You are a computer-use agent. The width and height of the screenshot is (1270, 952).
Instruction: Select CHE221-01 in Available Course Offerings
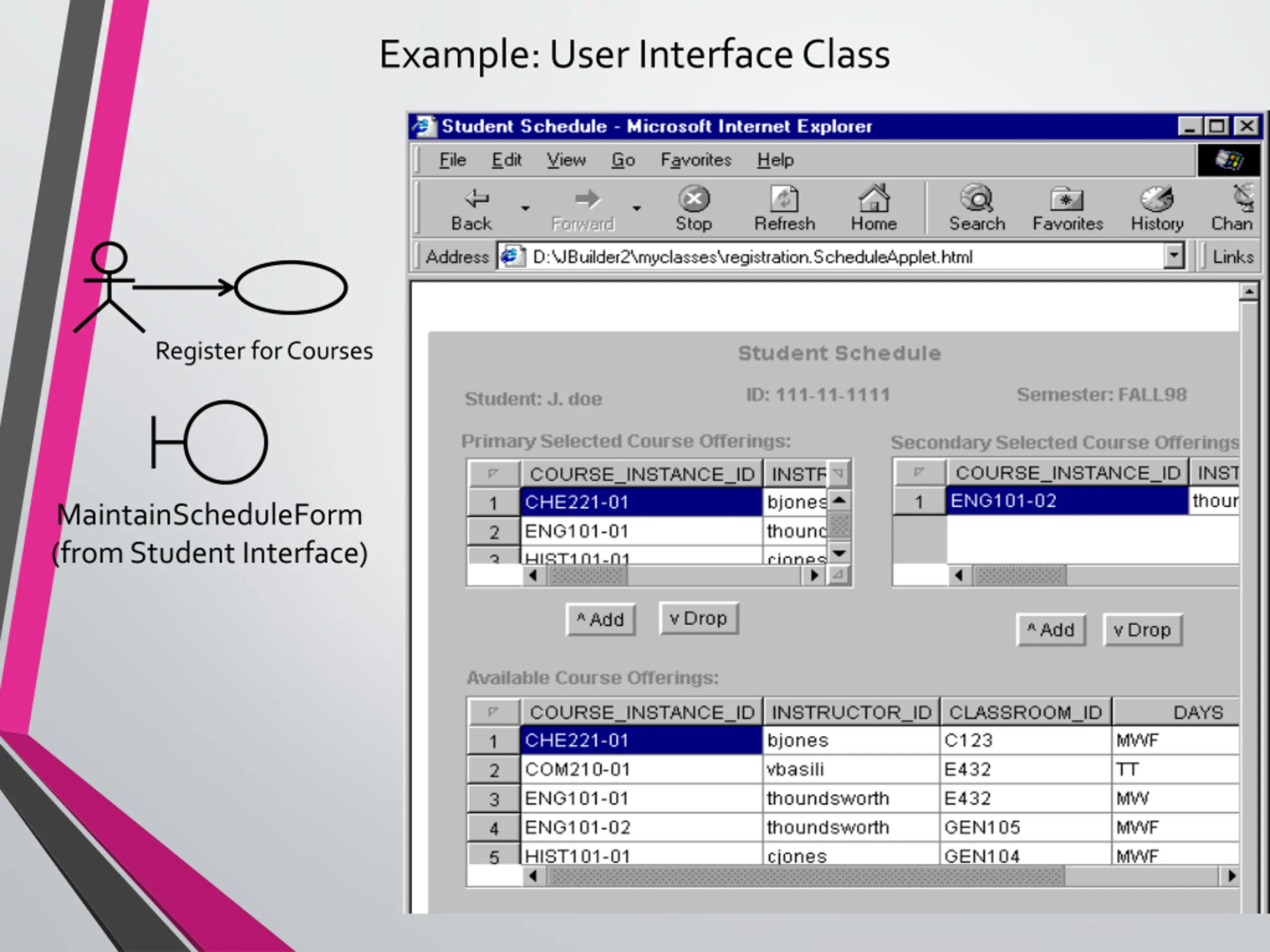(x=641, y=740)
